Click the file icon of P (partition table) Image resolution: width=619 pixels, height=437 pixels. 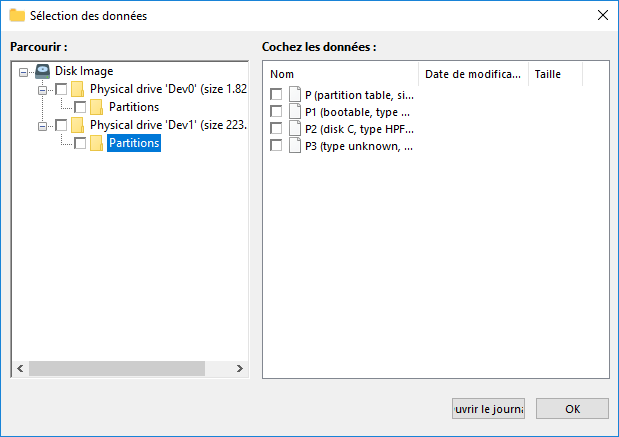coord(295,95)
